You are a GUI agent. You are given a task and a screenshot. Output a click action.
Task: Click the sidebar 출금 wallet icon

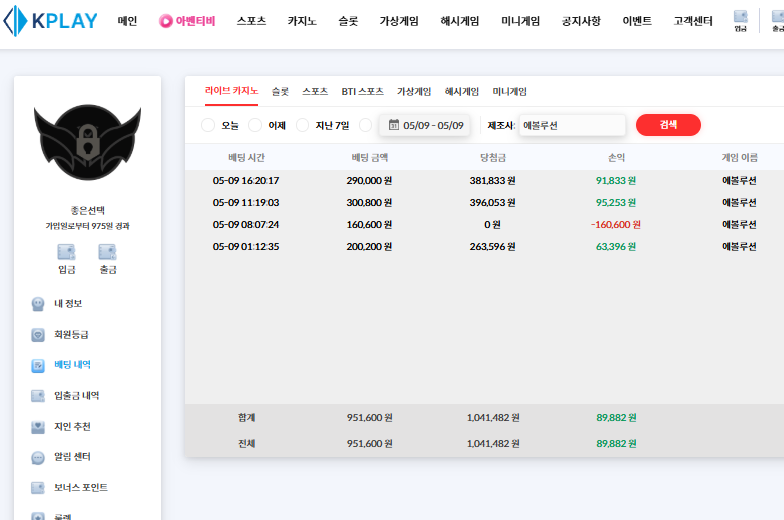108,252
